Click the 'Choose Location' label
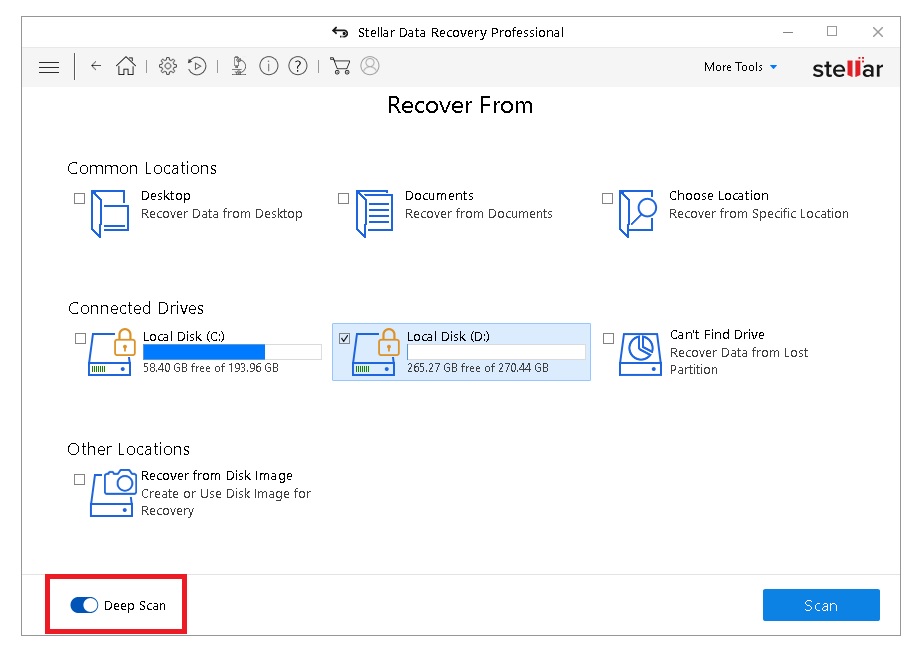Screen dimensions: 916x645 coord(719,196)
